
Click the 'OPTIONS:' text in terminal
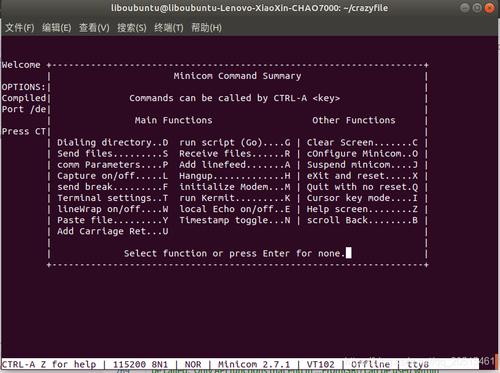click(x=23, y=87)
